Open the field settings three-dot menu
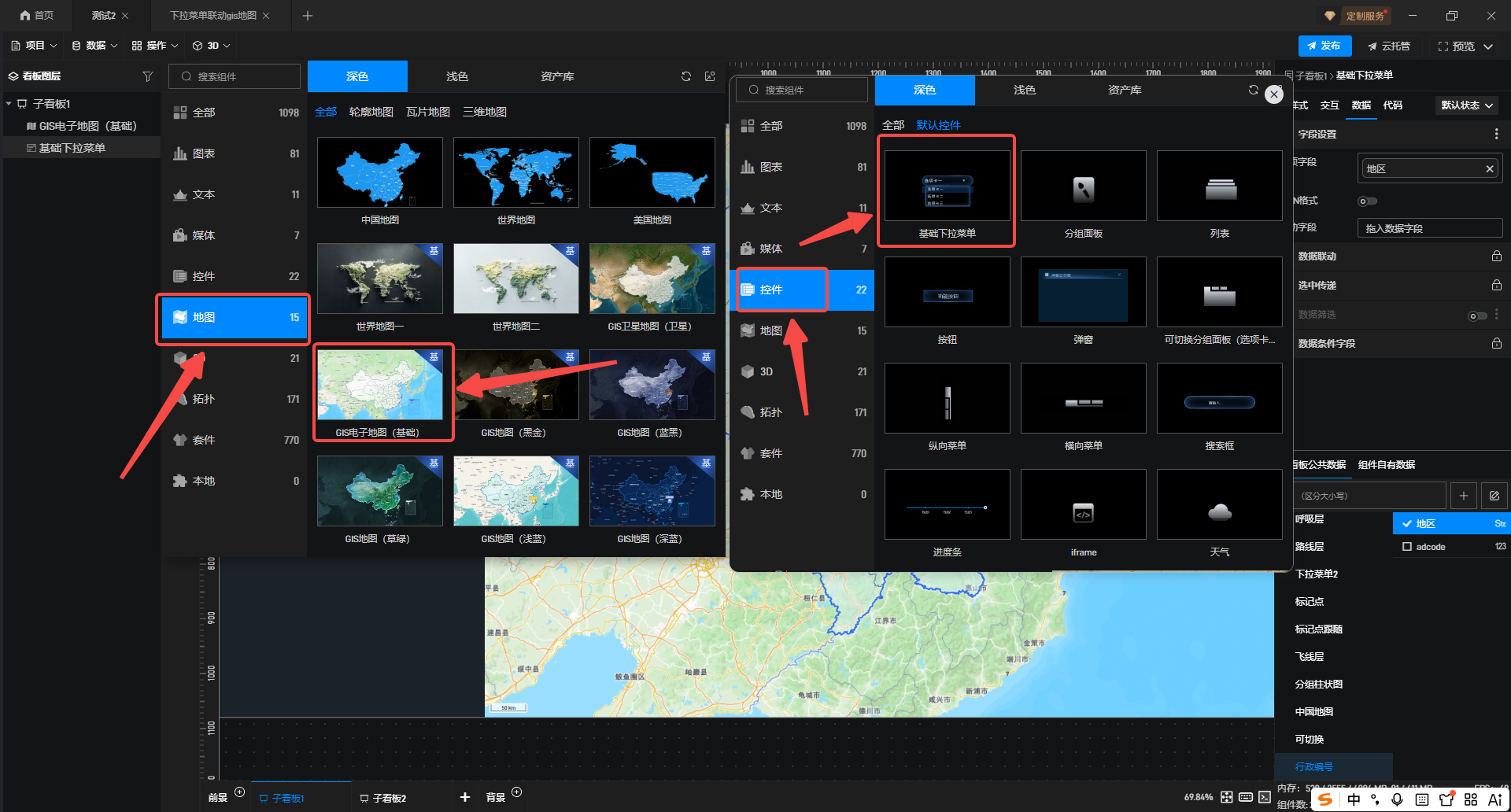 1496,135
